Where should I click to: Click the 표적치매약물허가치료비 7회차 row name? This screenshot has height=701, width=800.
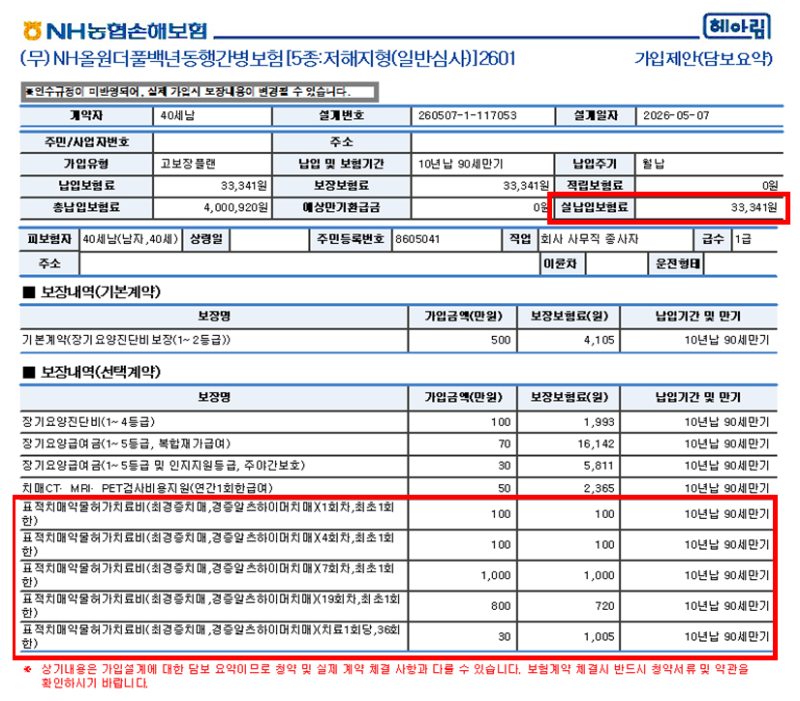click(x=208, y=575)
